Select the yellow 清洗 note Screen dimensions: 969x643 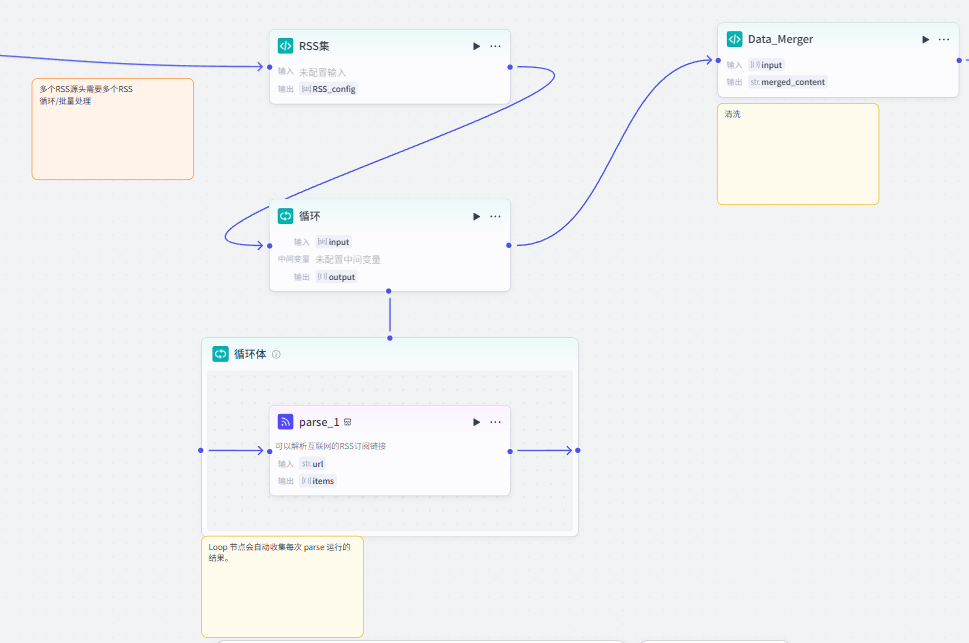(798, 154)
